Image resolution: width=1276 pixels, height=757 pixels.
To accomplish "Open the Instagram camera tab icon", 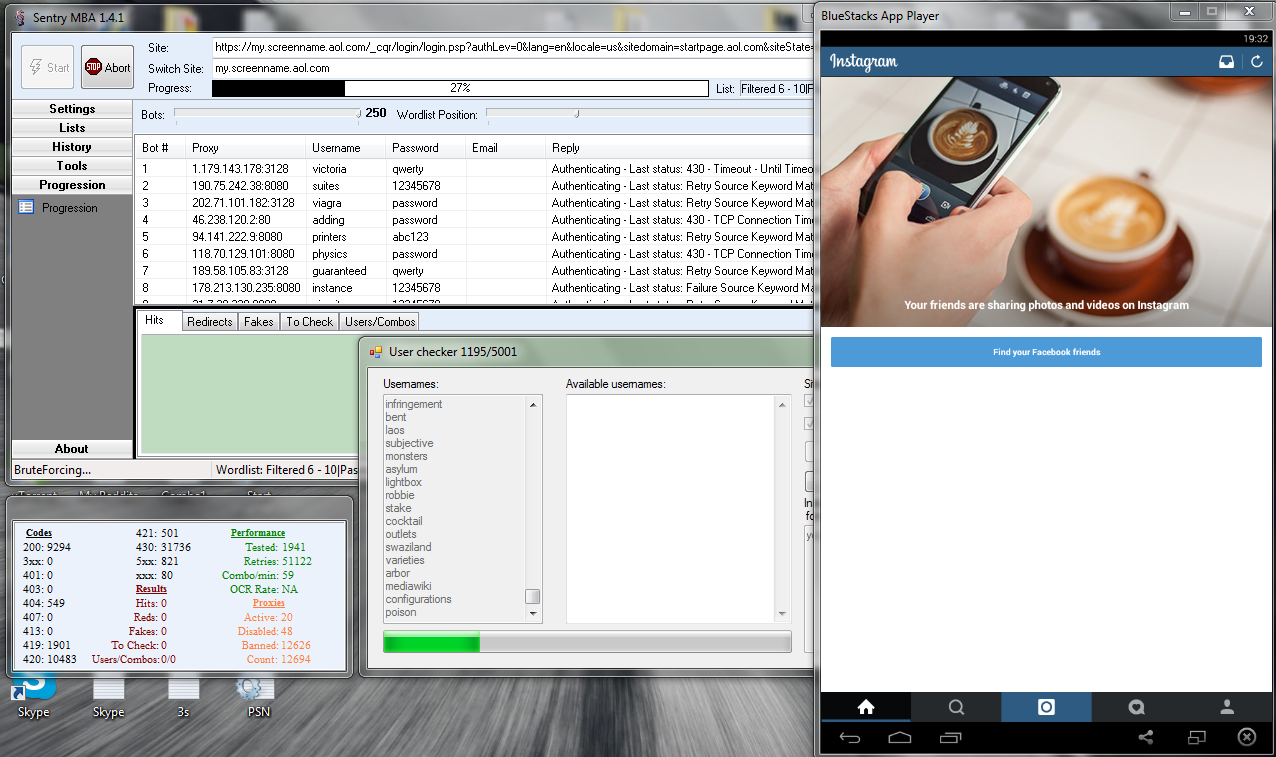I will pos(1046,707).
